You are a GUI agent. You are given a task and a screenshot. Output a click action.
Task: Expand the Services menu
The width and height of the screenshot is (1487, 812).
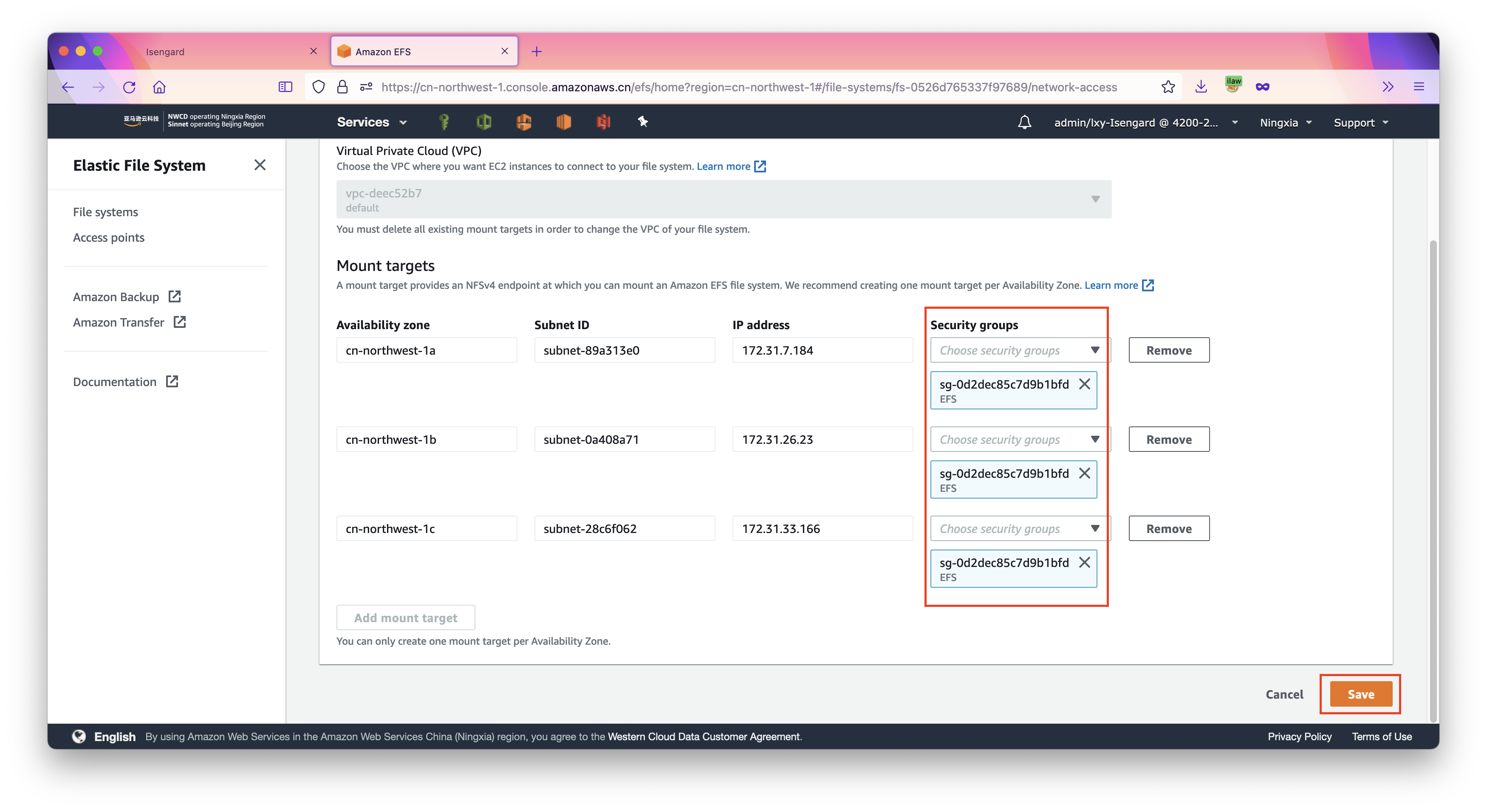click(372, 122)
